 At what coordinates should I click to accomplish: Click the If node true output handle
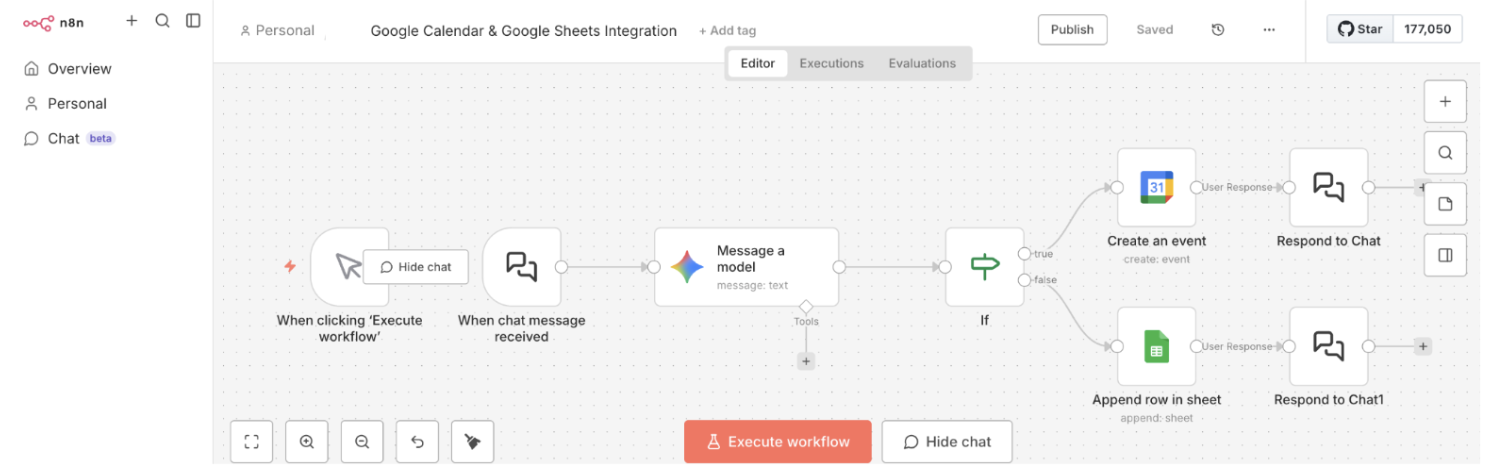click(x=1024, y=254)
